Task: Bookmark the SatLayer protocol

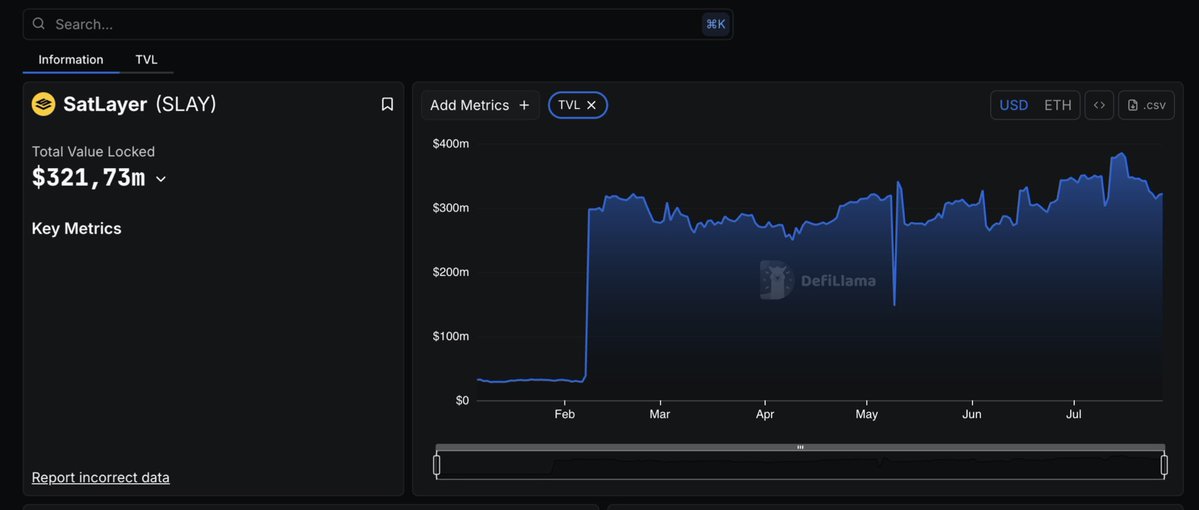Action: (388, 104)
